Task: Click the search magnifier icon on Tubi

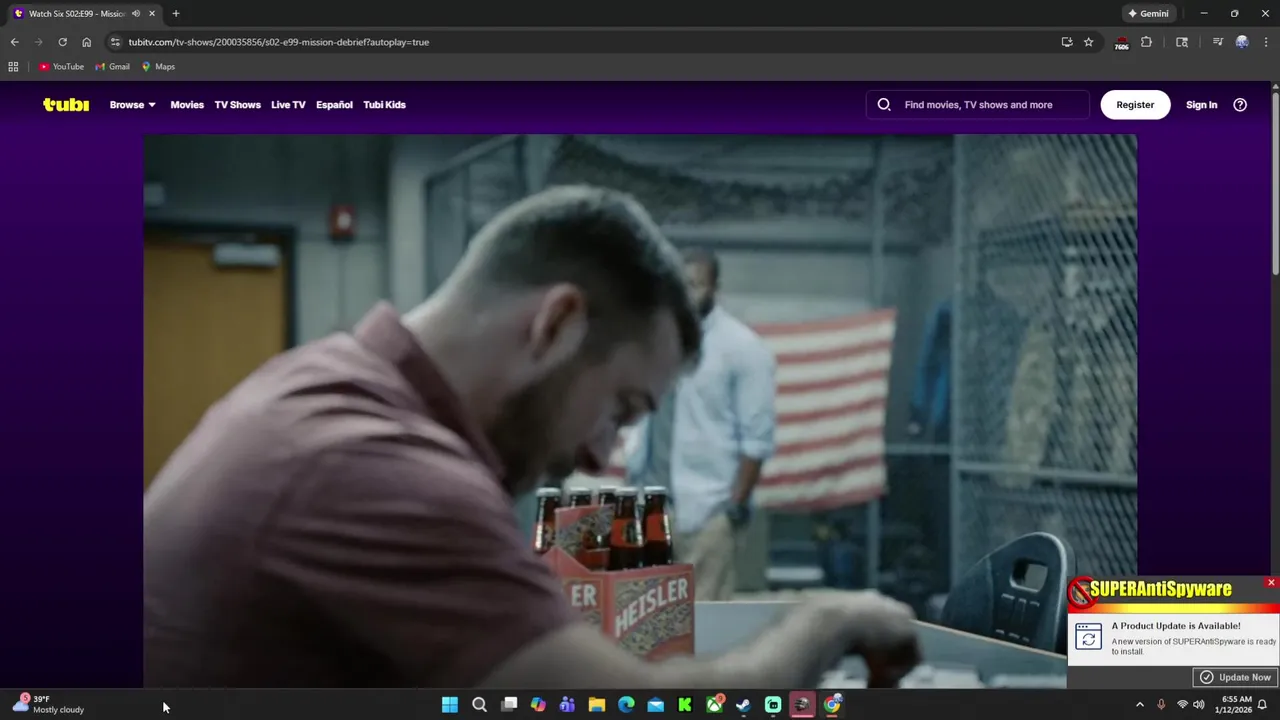Action: point(884,104)
